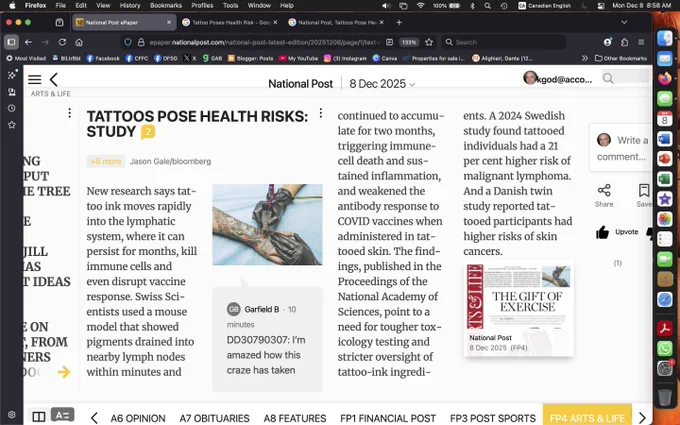Image resolution: width=680 pixels, height=425 pixels.
Task: Focus the Firefox search box
Action: [504, 42]
